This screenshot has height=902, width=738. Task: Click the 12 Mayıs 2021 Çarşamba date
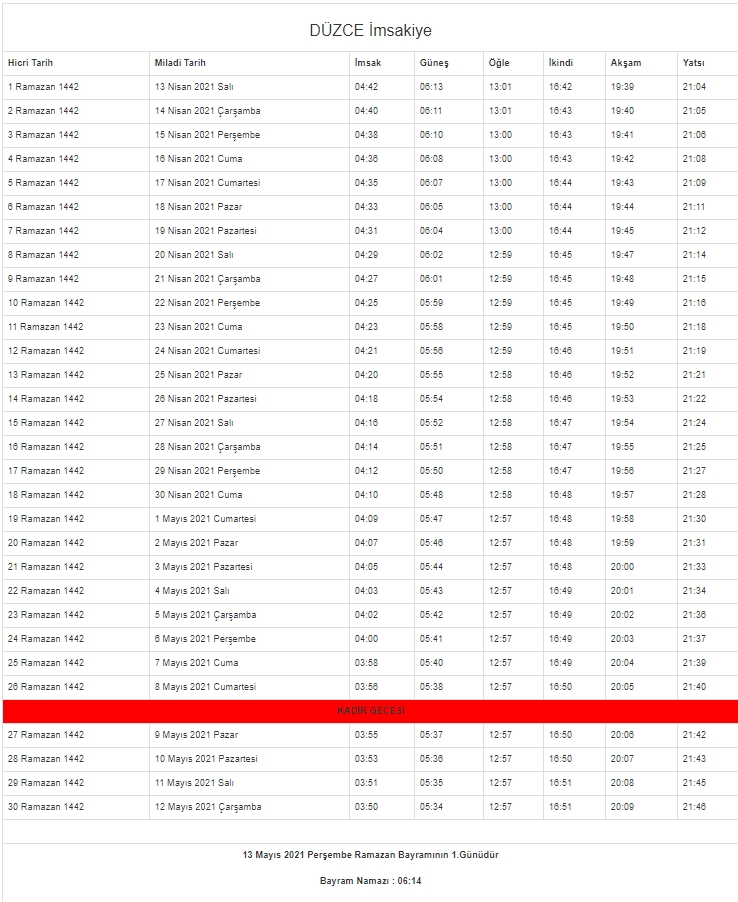click(207, 807)
